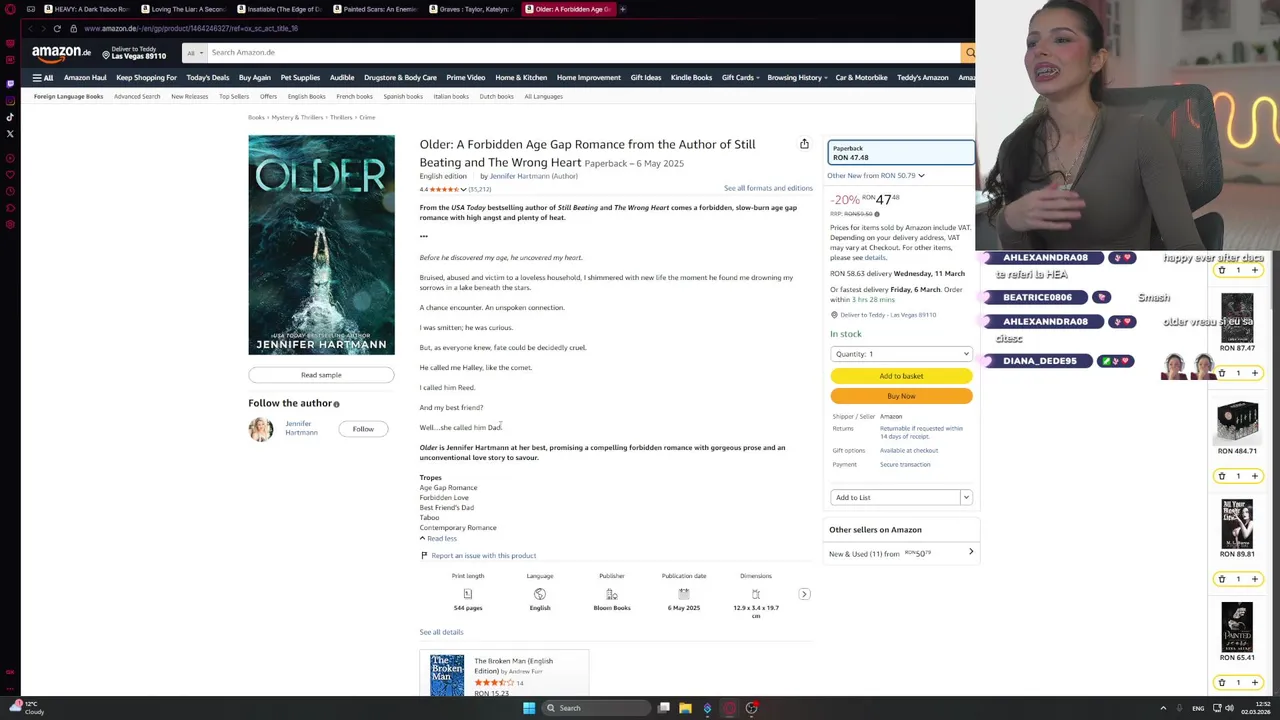Click the Report an issue flag icon
Image resolution: width=1280 pixels, height=720 pixels.
coord(424,556)
